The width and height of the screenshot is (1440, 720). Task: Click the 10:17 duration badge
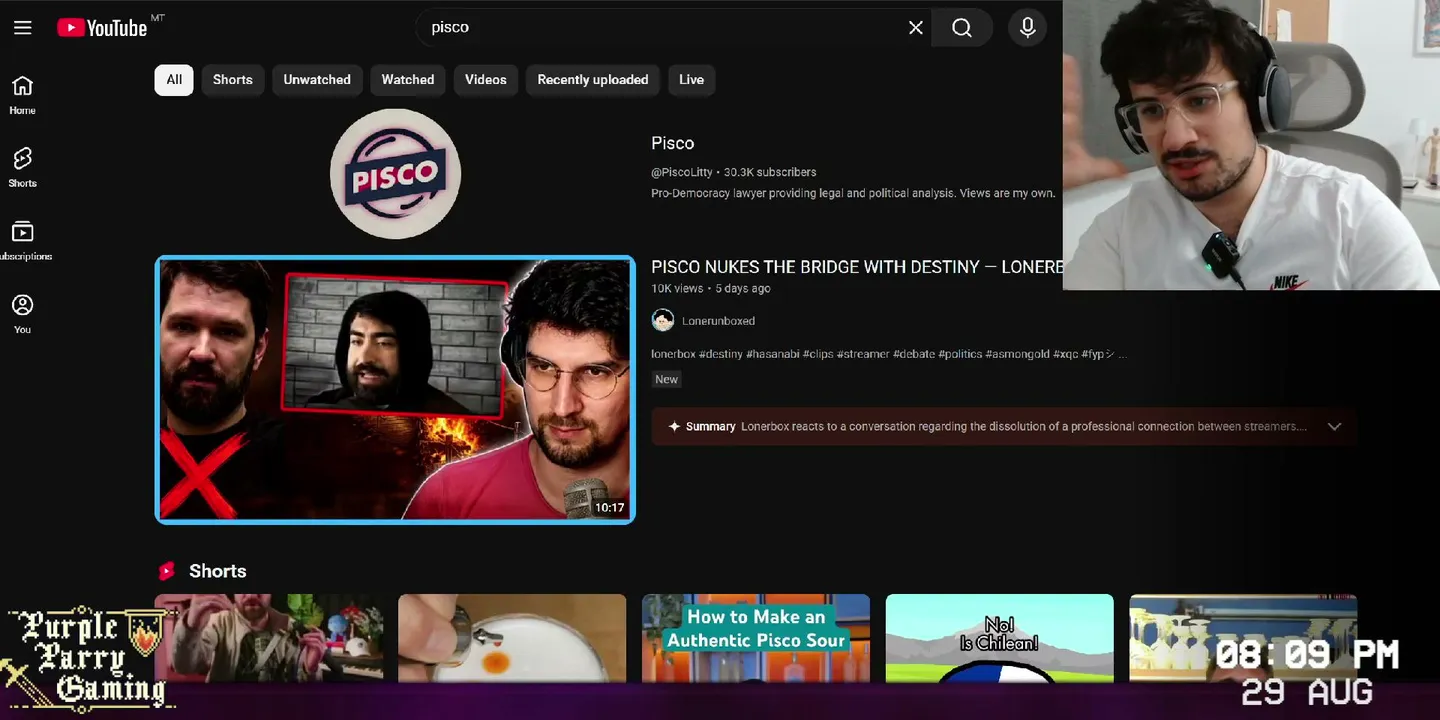tap(609, 507)
